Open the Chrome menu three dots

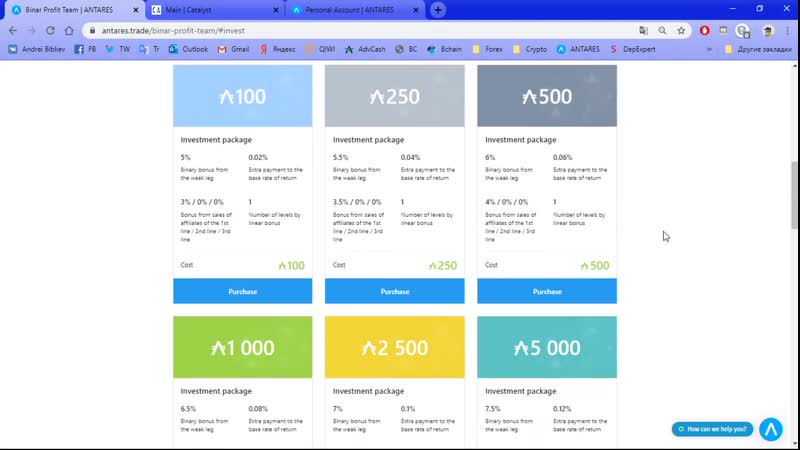(x=788, y=31)
